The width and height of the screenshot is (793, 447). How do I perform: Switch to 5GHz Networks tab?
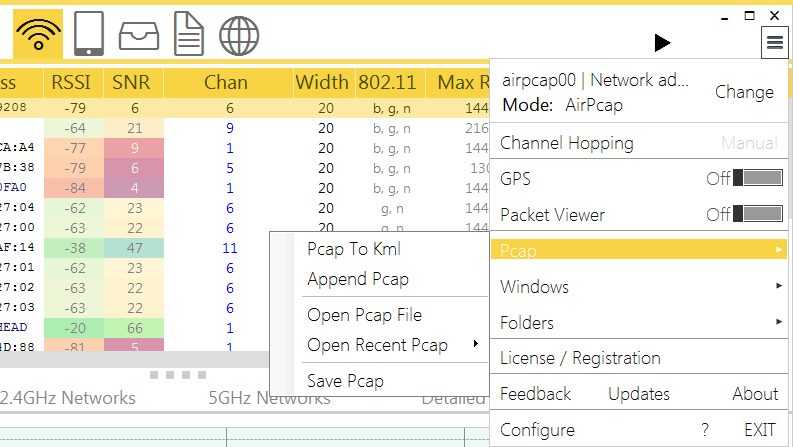pyautogui.click(x=270, y=398)
